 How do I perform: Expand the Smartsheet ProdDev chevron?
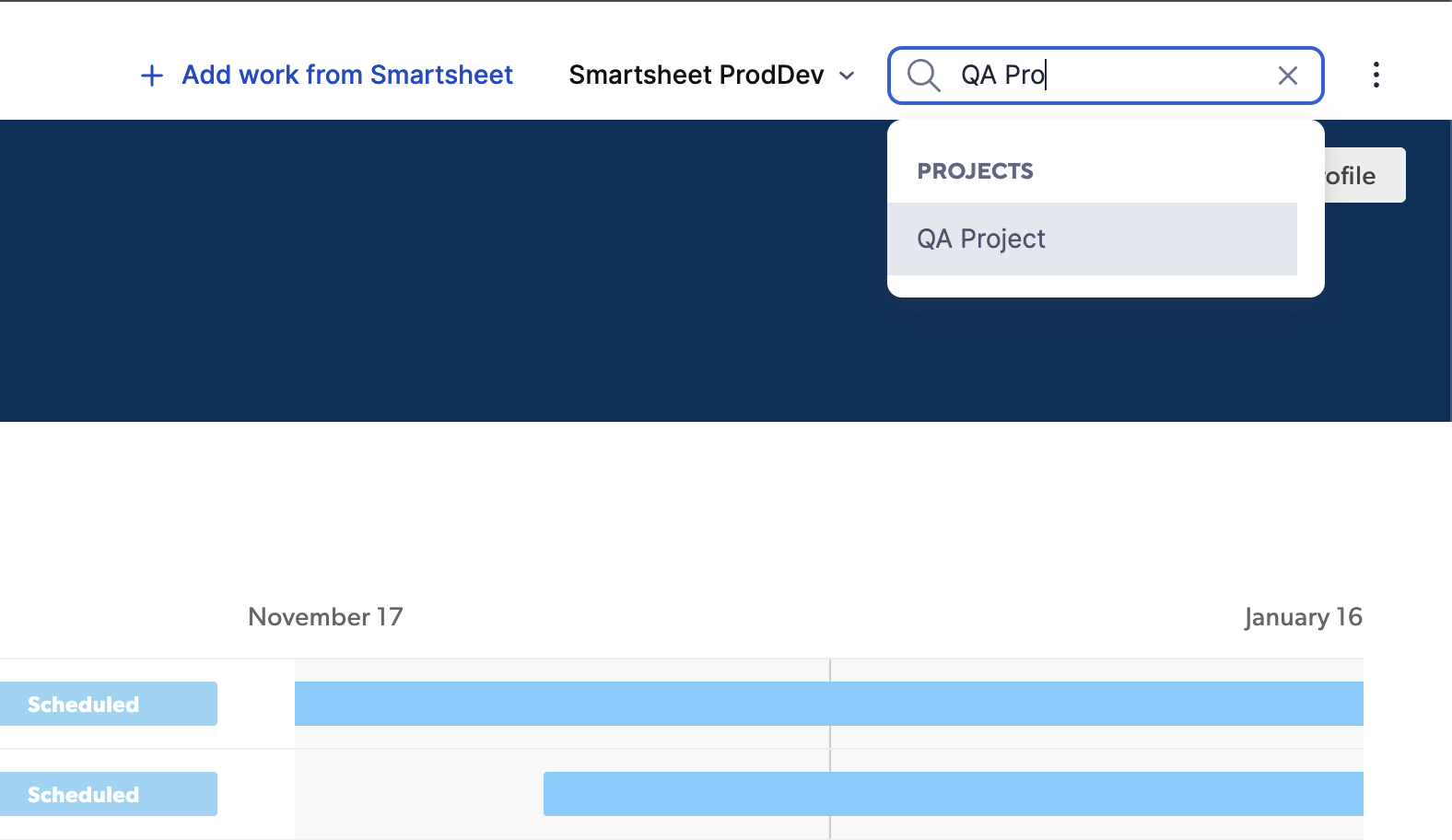(847, 77)
